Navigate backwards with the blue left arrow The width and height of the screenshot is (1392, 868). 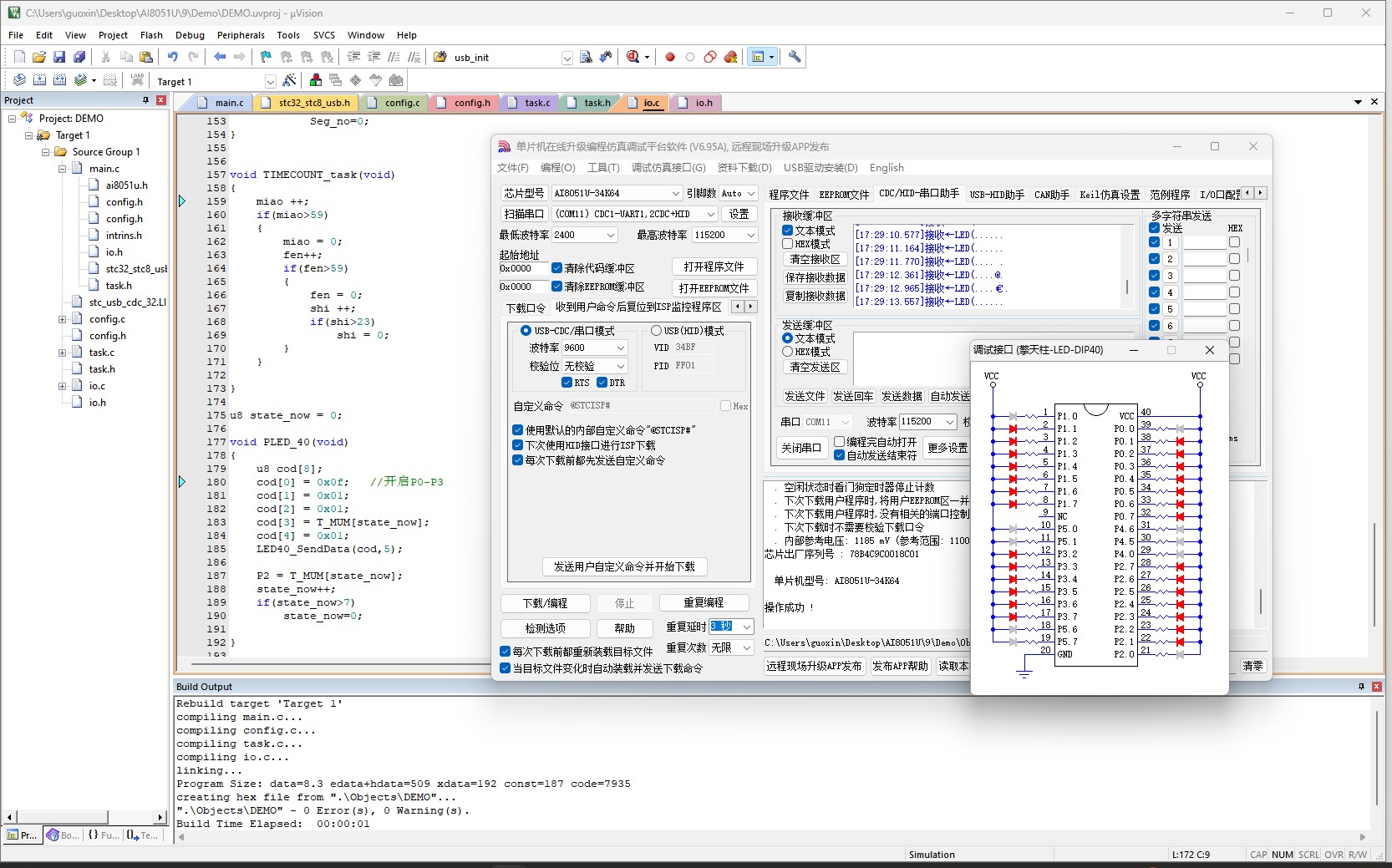click(x=220, y=57)
